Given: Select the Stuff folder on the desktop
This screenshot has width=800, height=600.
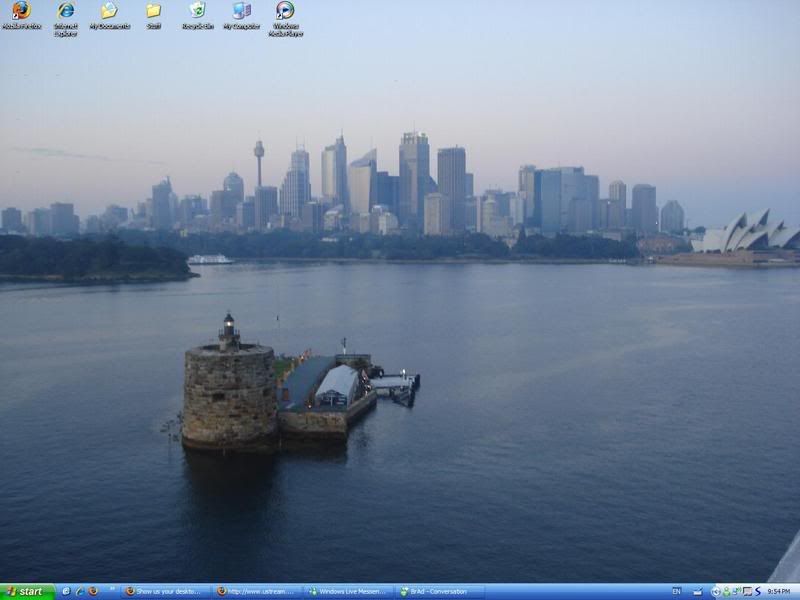Looking at the screenshot, I should pos(154,15).
